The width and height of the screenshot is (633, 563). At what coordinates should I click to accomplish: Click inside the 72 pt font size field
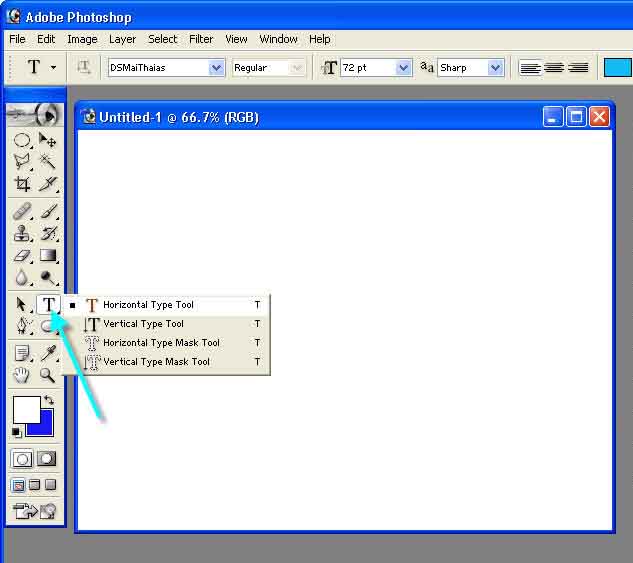pyautogui.click(x=368, y=68)
